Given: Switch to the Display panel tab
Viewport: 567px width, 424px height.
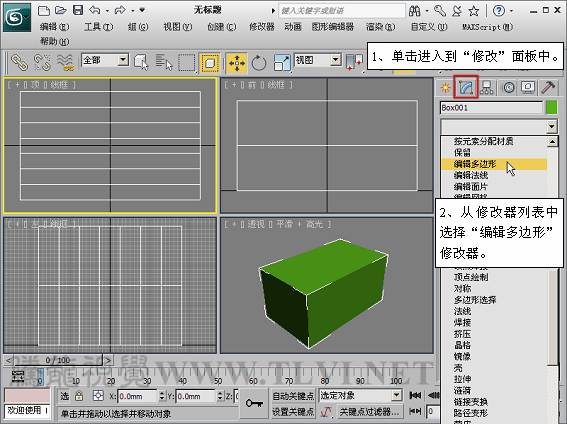Looking at the screenshot, I should point(528,87).
